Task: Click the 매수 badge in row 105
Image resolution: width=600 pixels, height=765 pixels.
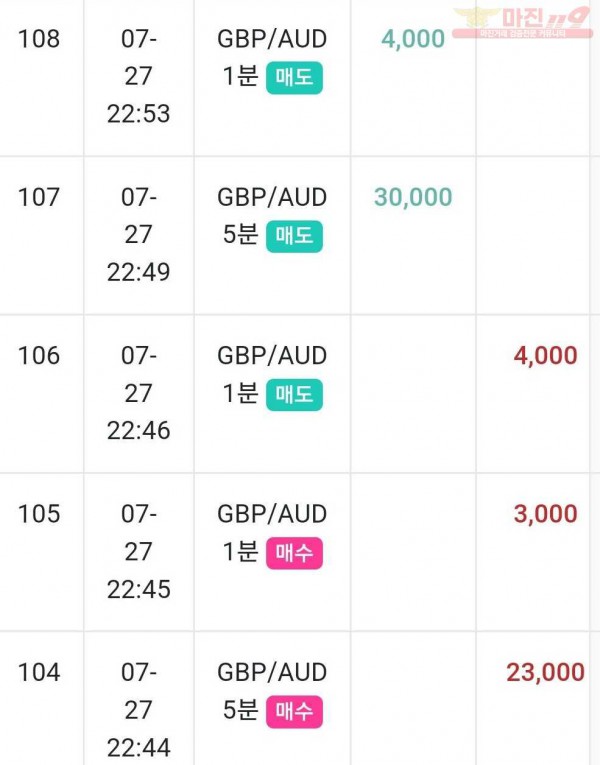Action: click(x=294, y=553)
